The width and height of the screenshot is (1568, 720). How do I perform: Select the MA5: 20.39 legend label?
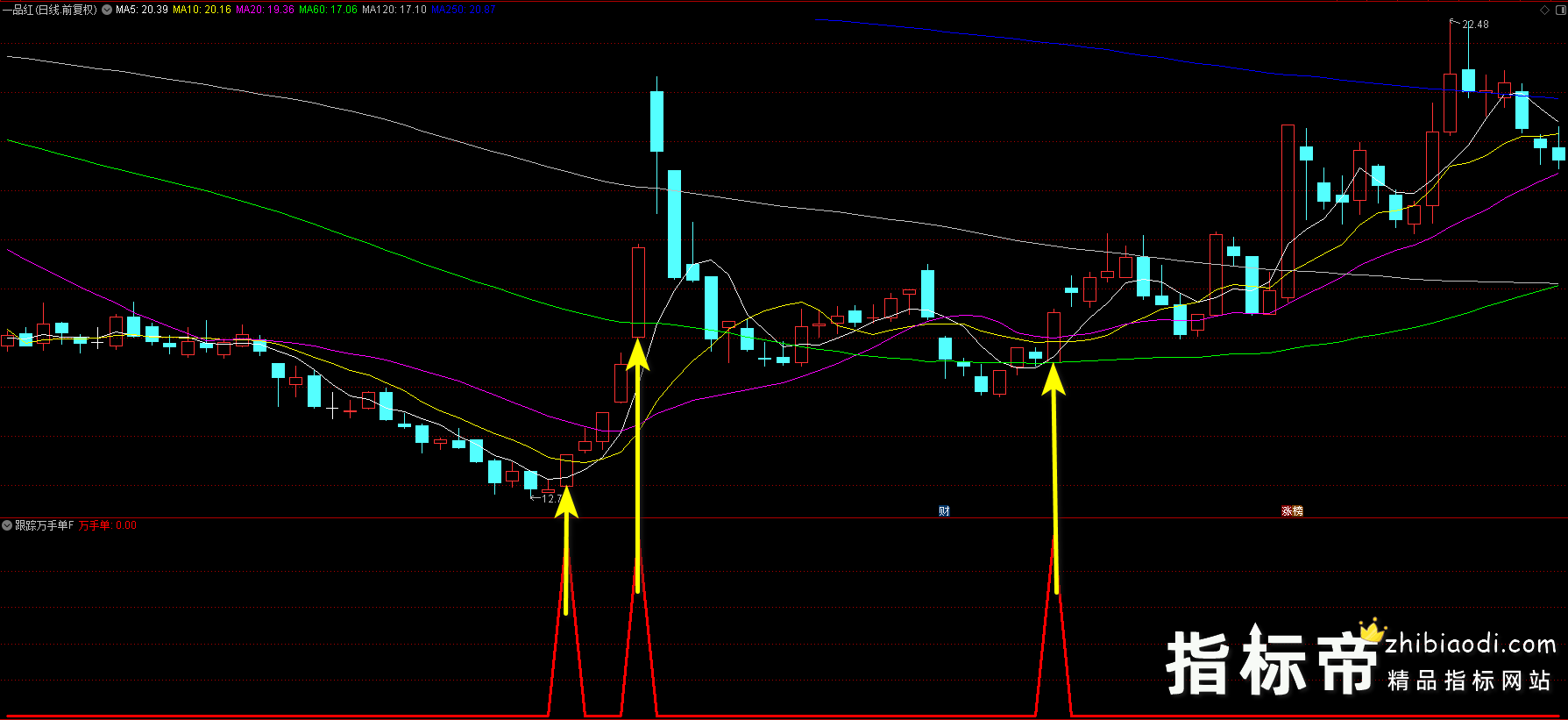141,10
